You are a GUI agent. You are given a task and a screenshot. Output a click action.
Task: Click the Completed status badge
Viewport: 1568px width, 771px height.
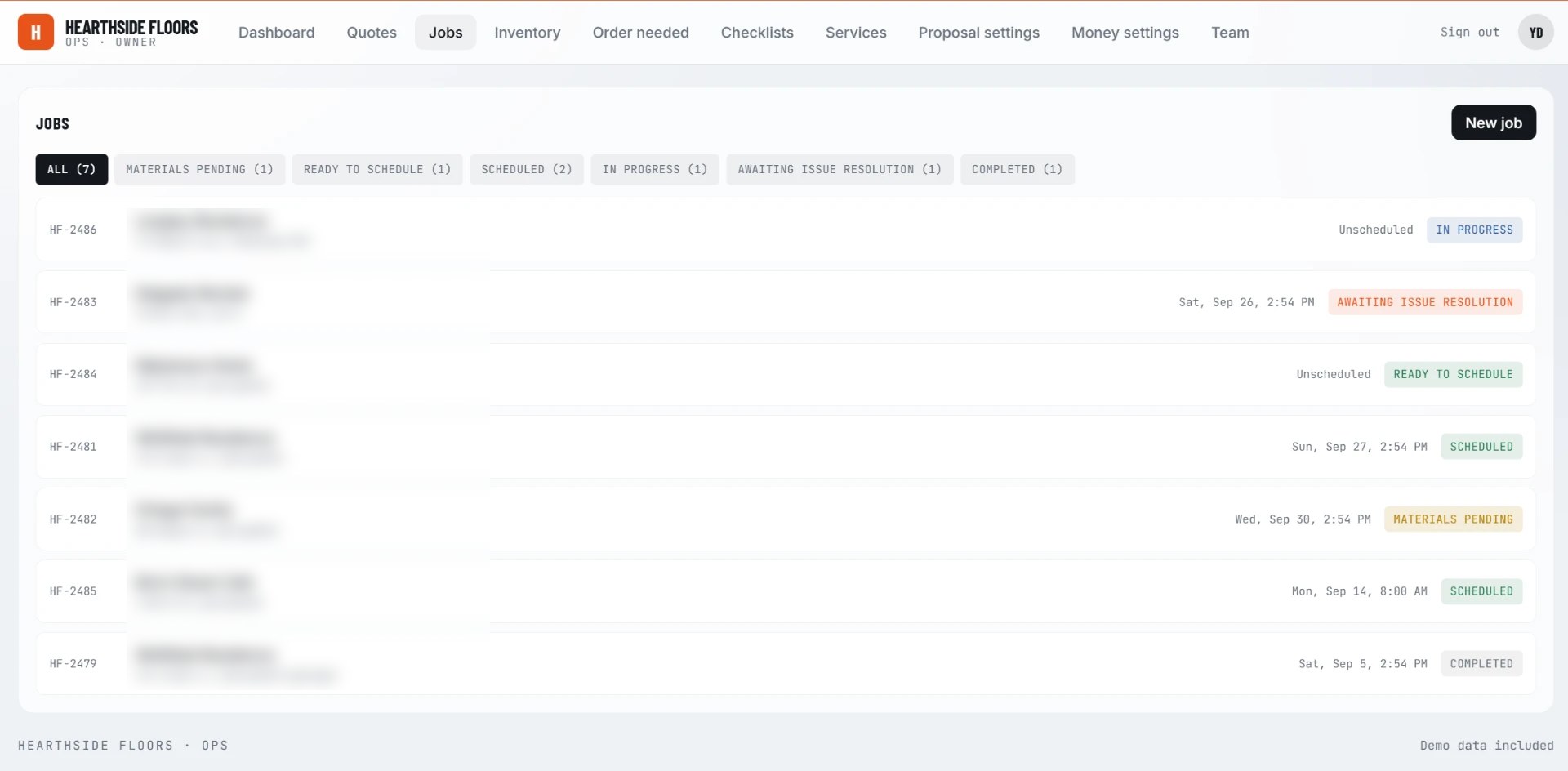pos(1481,663)
